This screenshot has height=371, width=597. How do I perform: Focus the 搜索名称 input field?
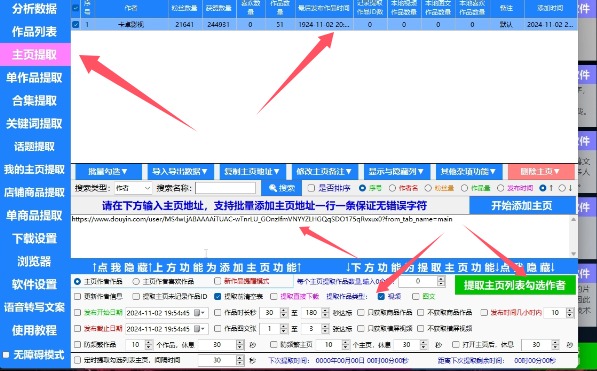[x=225, y=188]
